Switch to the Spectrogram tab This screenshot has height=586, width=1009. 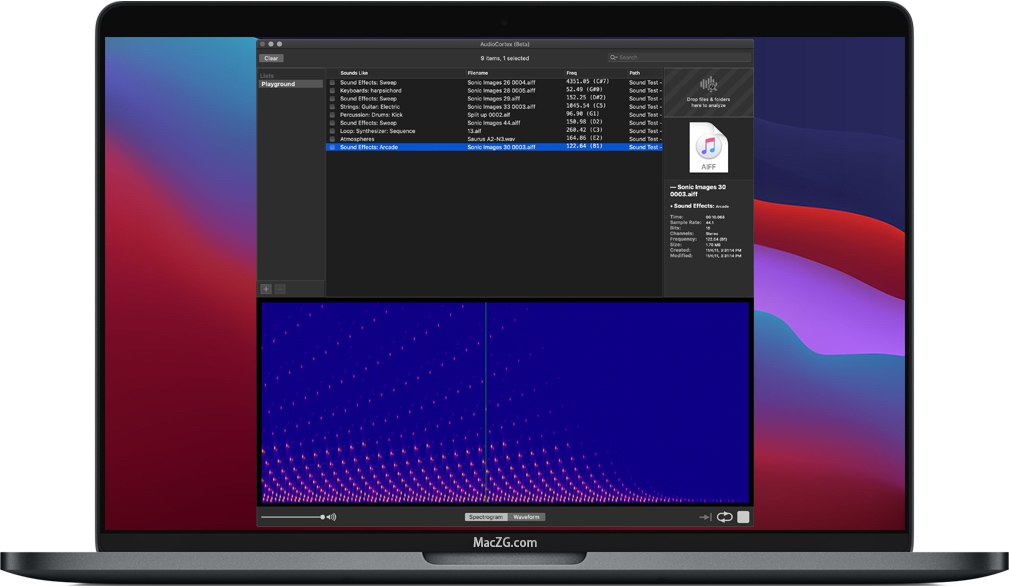click(x=487, y=516)
